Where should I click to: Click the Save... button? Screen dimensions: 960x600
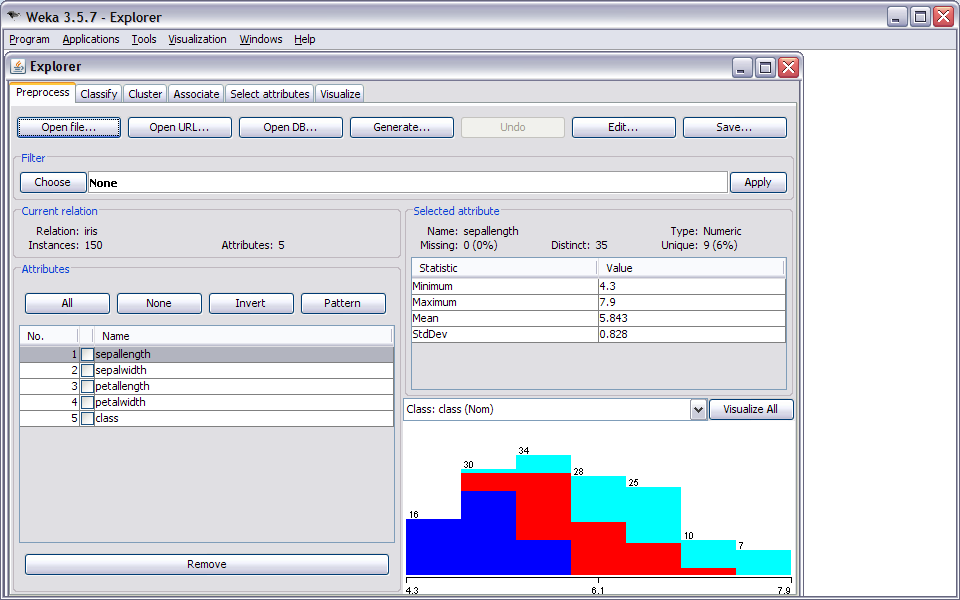(734, 127)
